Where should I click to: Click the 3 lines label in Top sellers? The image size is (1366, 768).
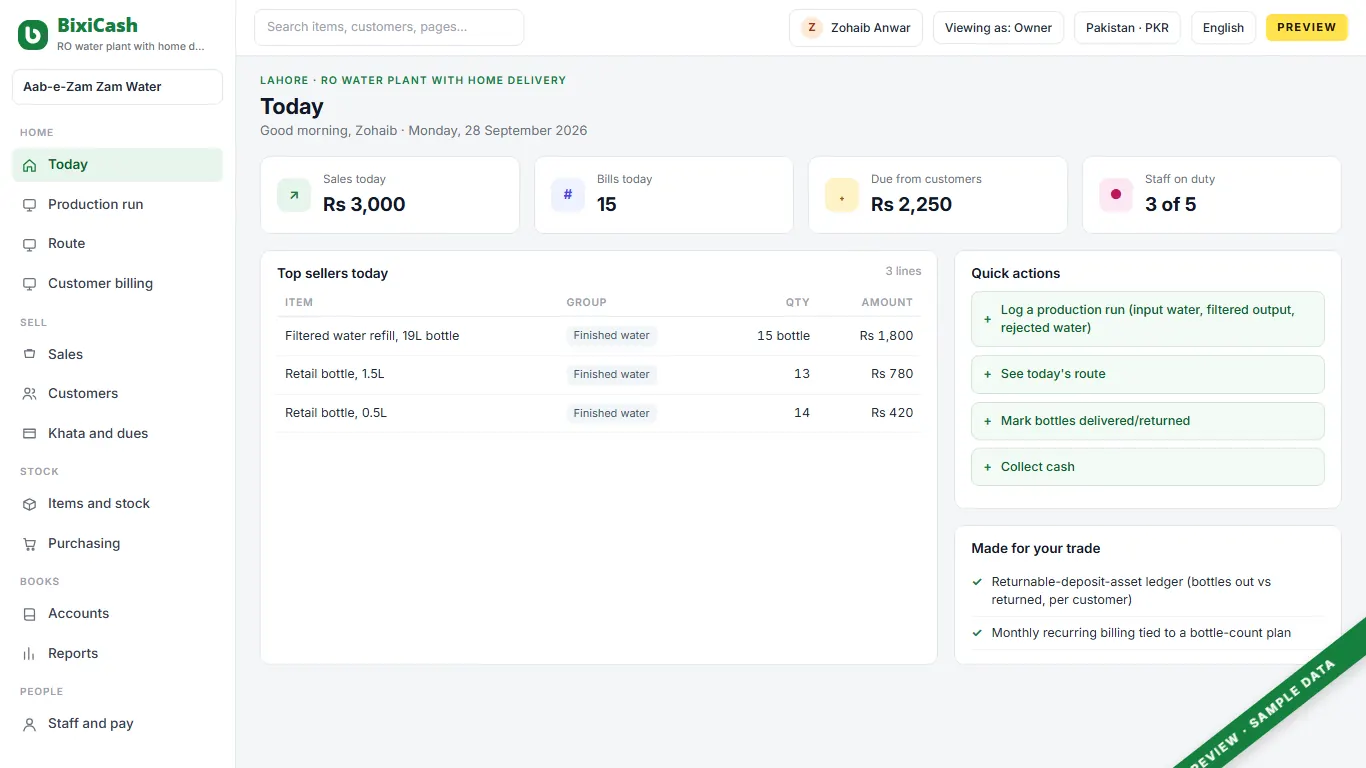[903, 271]
